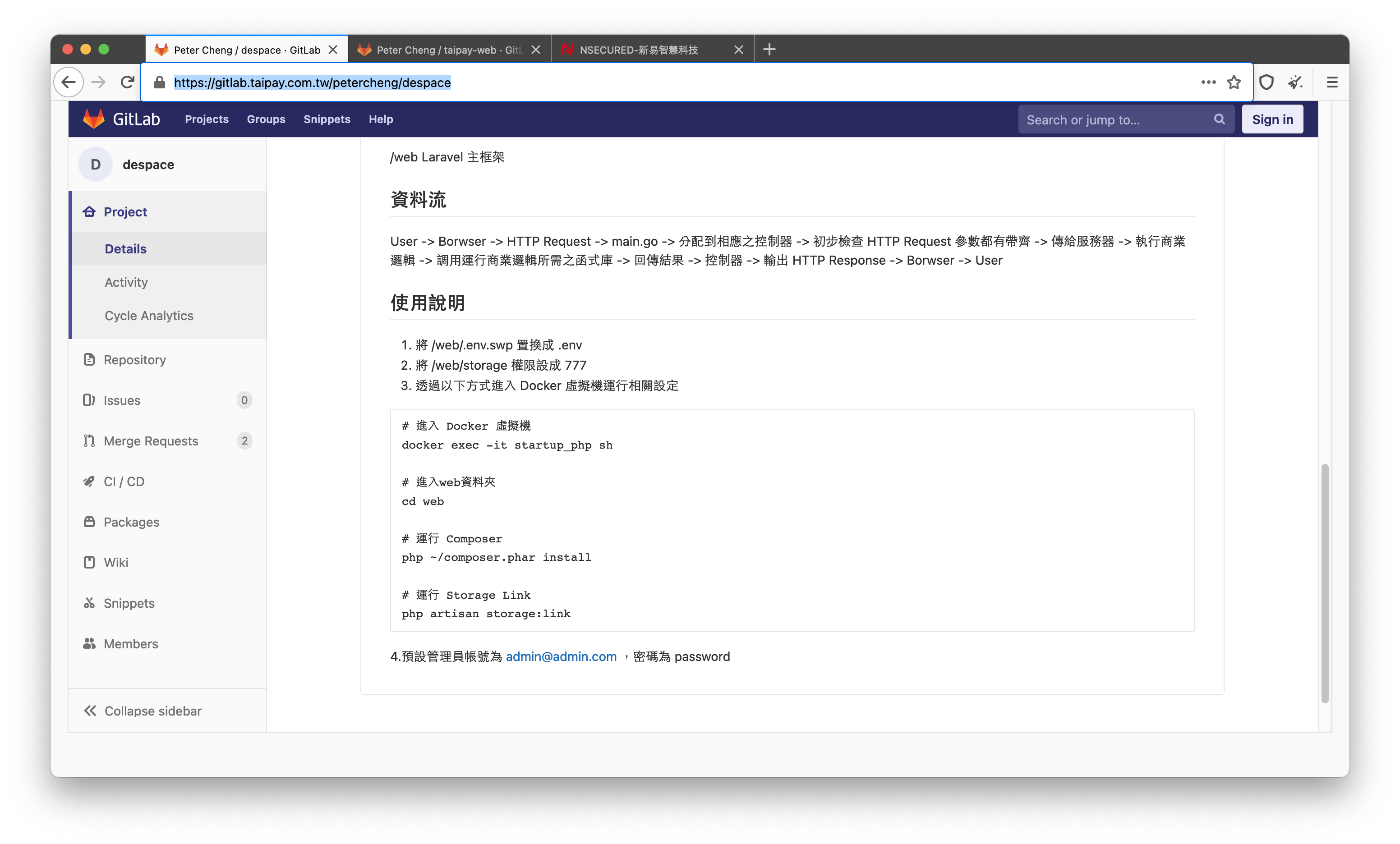Click the 'php artisan storage:link' line
The height and width of the screenshot is (844, 1400).
click(x=486, y=614)
